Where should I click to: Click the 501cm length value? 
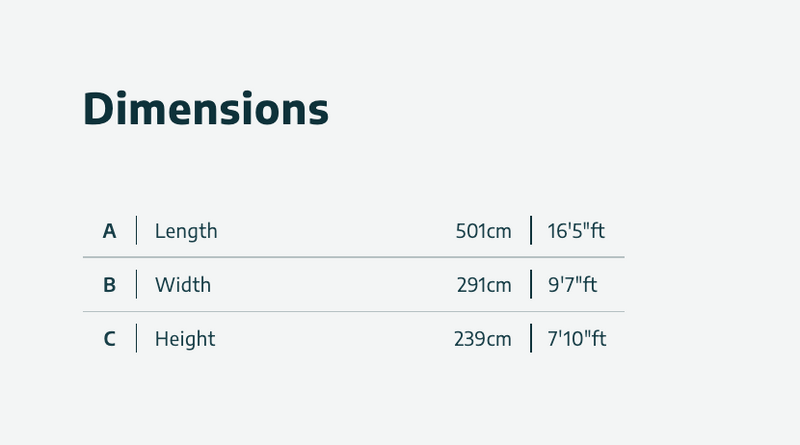pyautogui.click(x=483, y=231)
